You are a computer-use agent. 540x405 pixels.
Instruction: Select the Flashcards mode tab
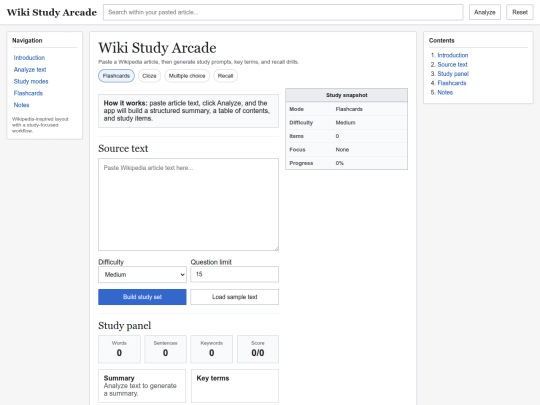point(116,76)
